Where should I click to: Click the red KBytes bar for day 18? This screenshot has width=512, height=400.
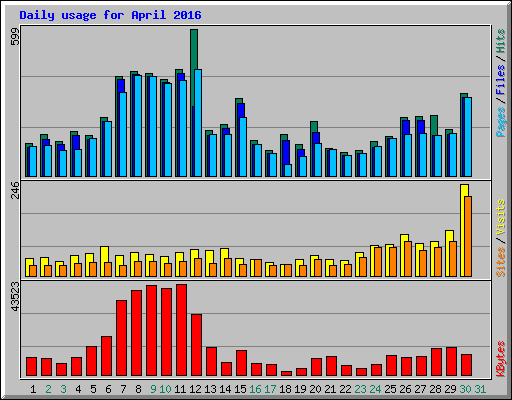click(286, 374)
